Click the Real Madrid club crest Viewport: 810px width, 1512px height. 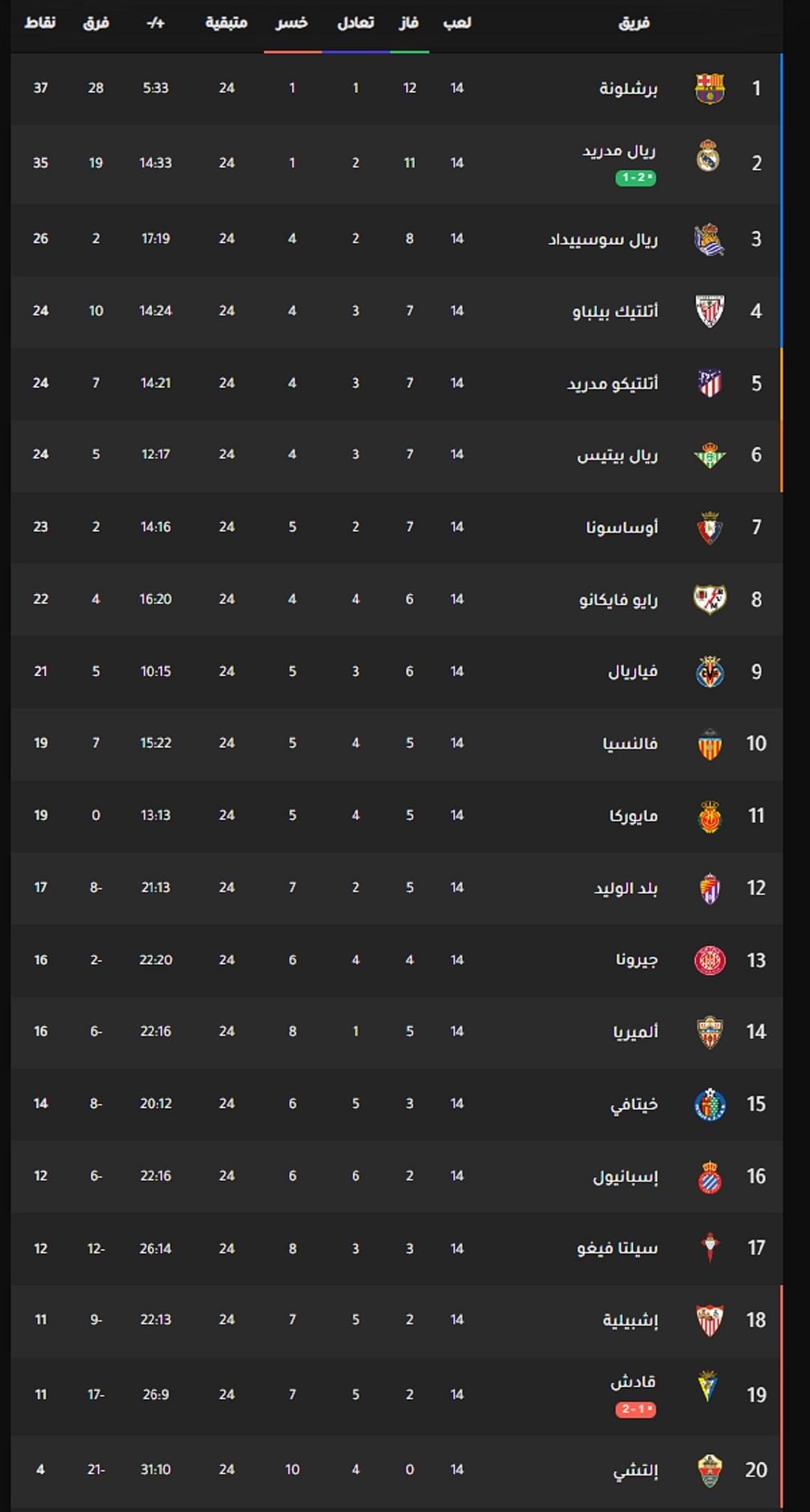[x=708, y=157]
